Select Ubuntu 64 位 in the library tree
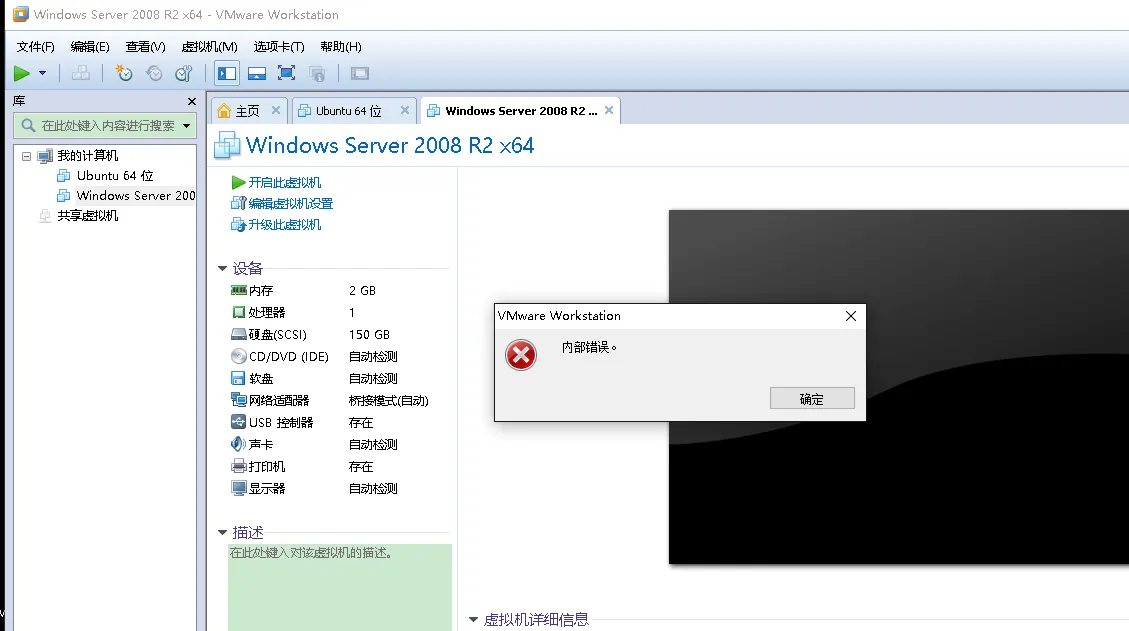Screen dimensions: 1129x631 coord(114,176)
